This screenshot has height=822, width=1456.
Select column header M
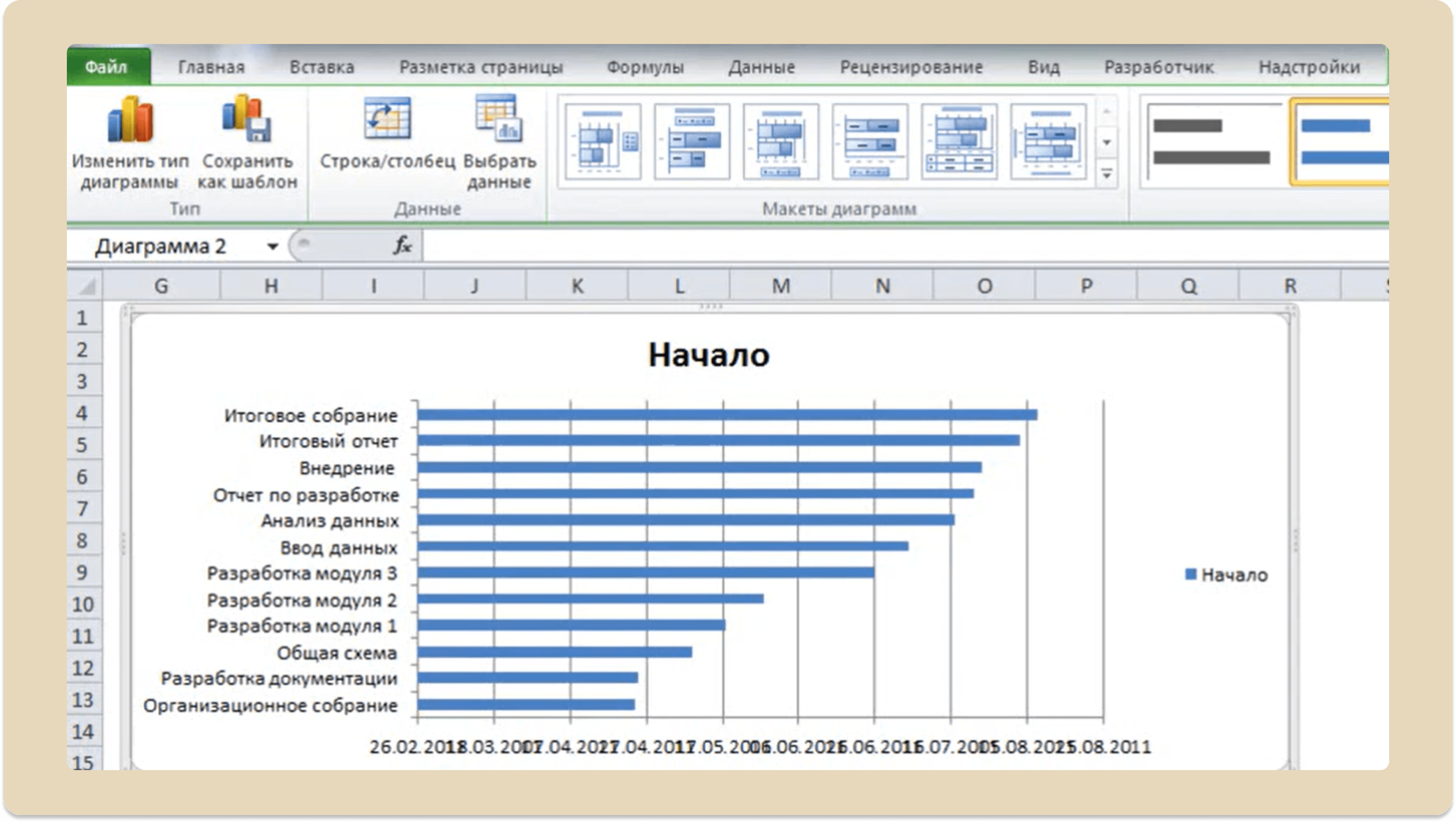click(x=780, y=286)
